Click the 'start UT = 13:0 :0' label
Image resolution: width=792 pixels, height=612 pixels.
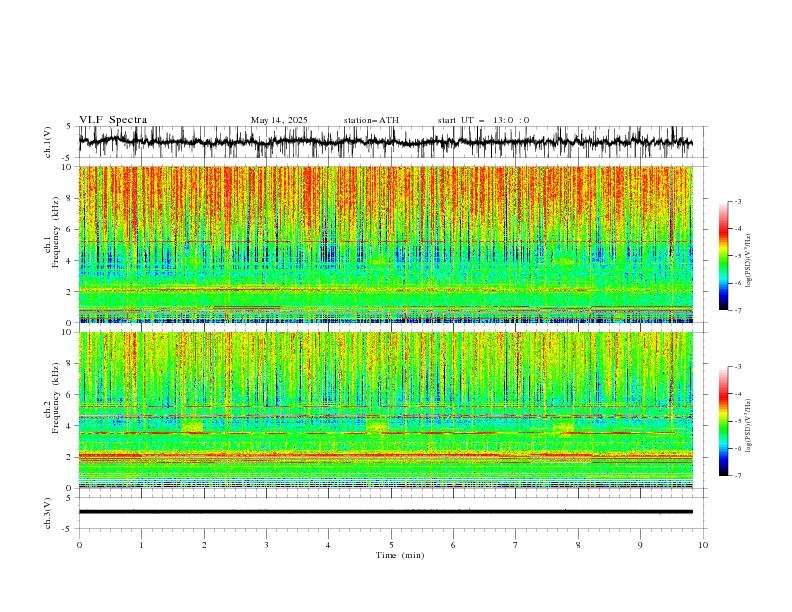[483, 120]
